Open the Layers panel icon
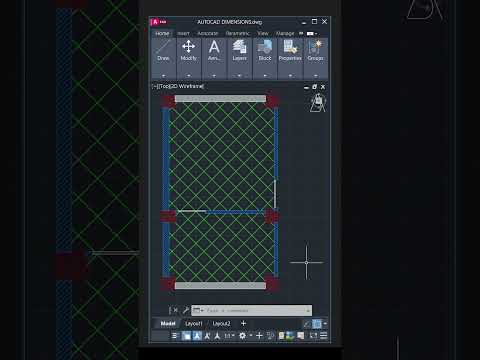Viewport: 480px width, 360px height. tap(239, 47)
